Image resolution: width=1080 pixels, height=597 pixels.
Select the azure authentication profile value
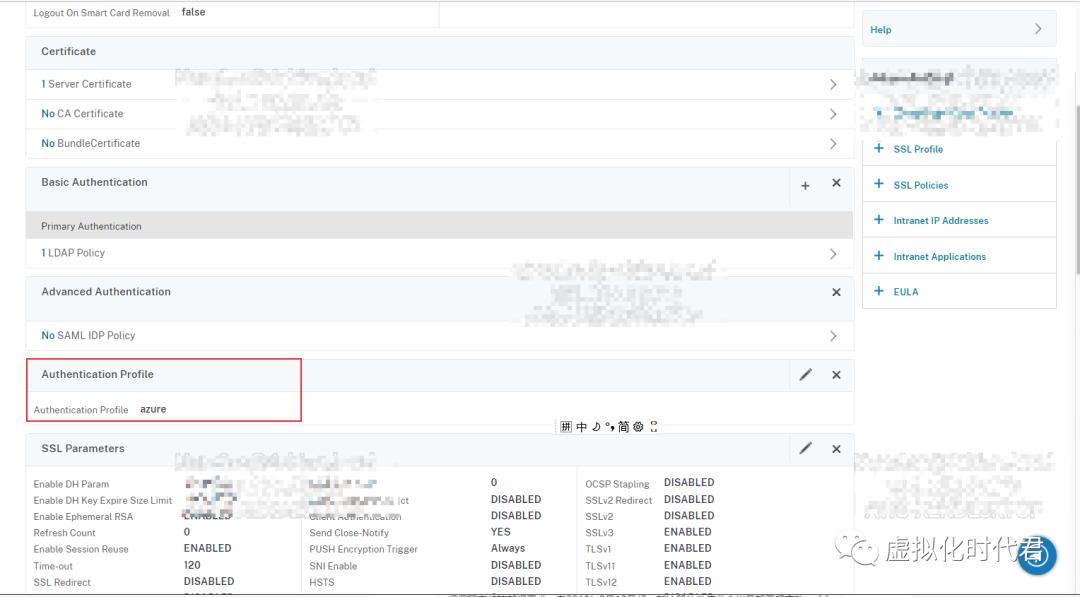[153, 409]
